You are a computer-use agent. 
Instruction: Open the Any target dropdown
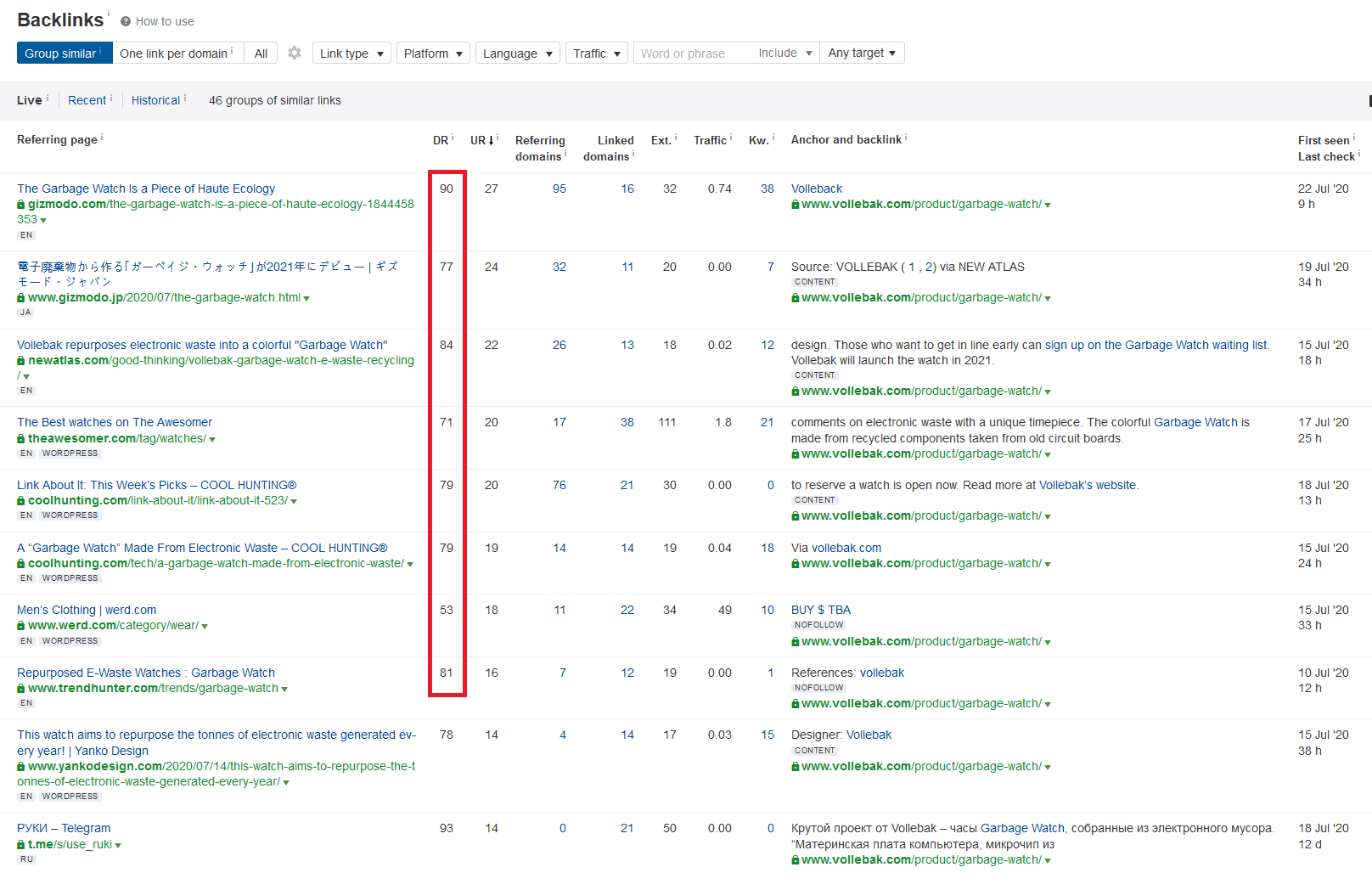click(862, 53)
